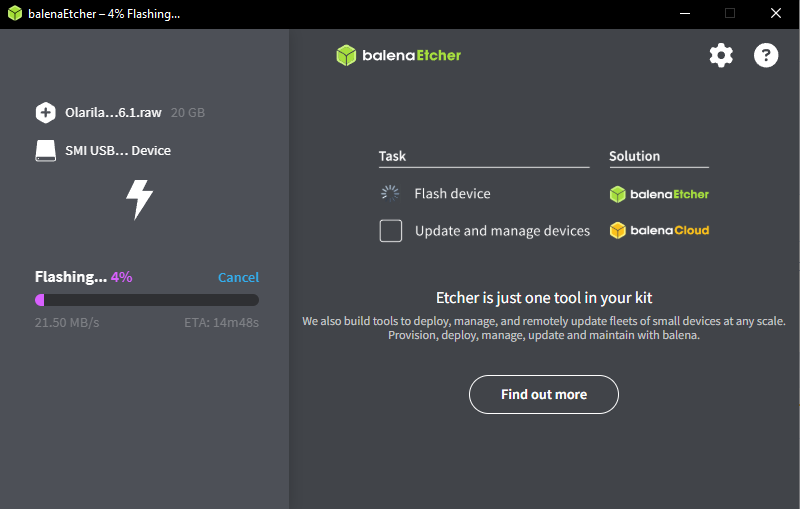800x509 pixels.
Task: Click the lightning bolt flash icon
Action: 139,199
